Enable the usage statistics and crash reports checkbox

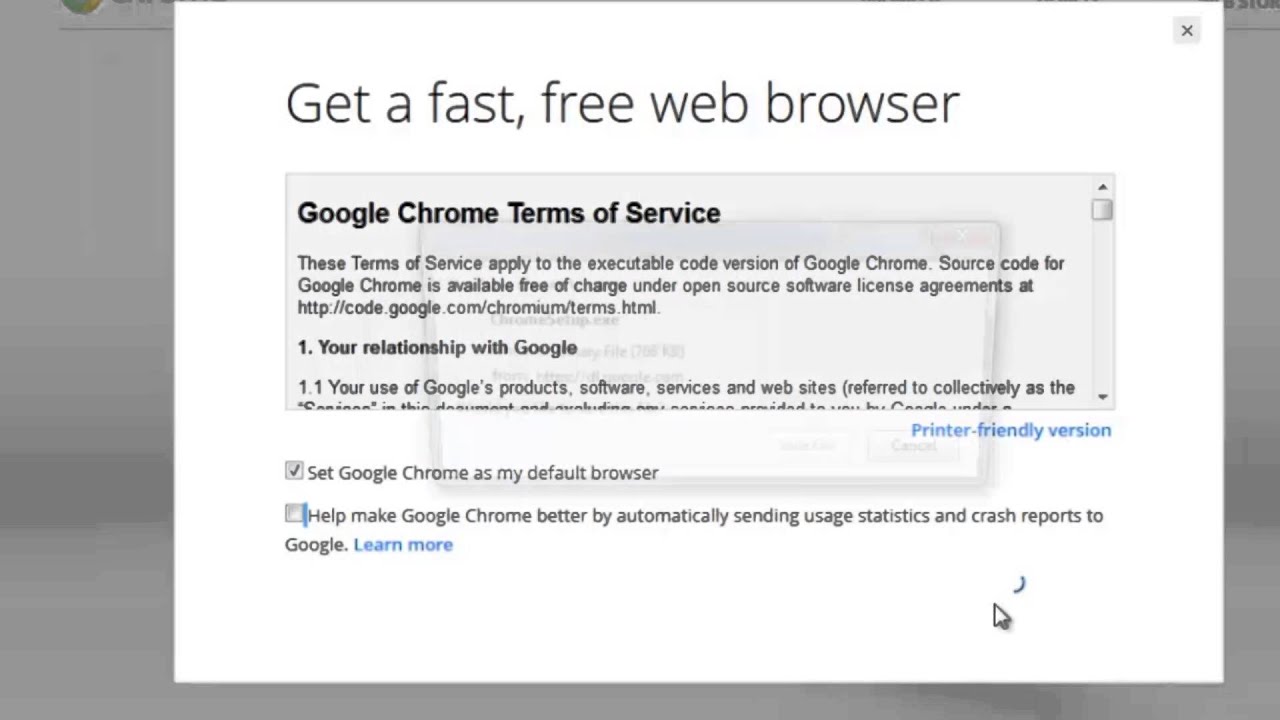[x=294, y=514]
